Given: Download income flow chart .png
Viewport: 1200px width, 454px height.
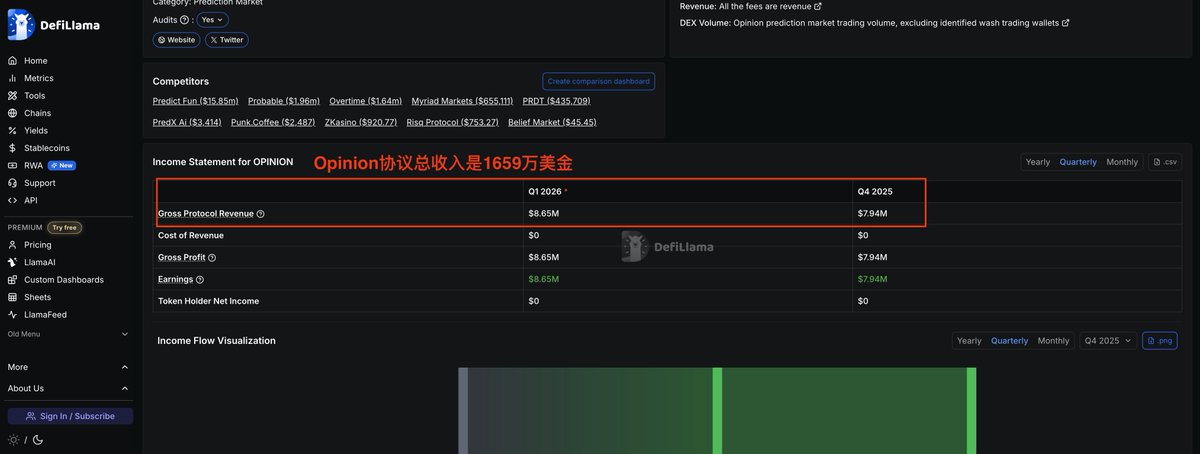Looking at the screenshot, I should coord(1160,341).
